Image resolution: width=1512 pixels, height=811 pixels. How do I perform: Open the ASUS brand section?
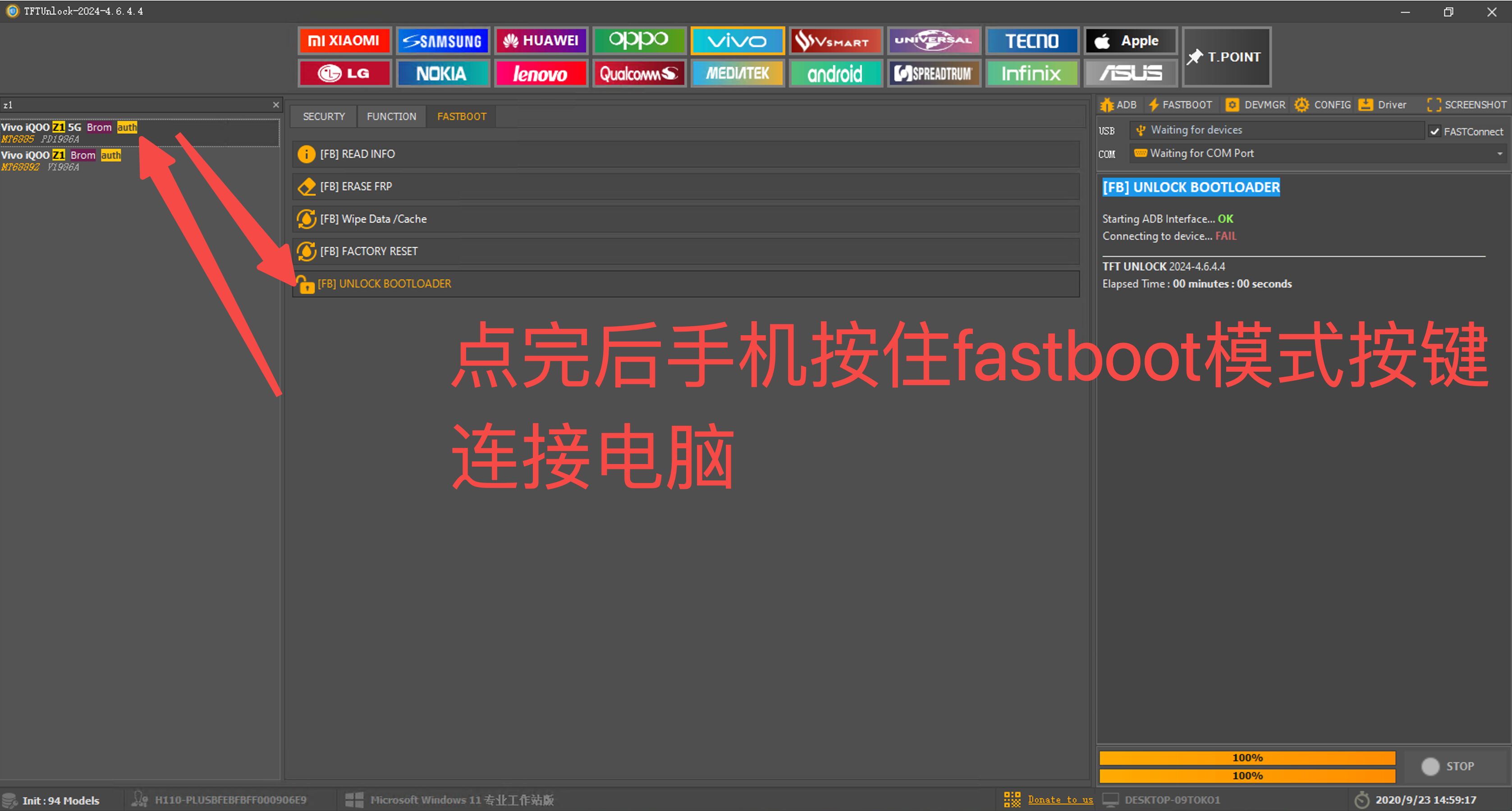[1130, 73]
